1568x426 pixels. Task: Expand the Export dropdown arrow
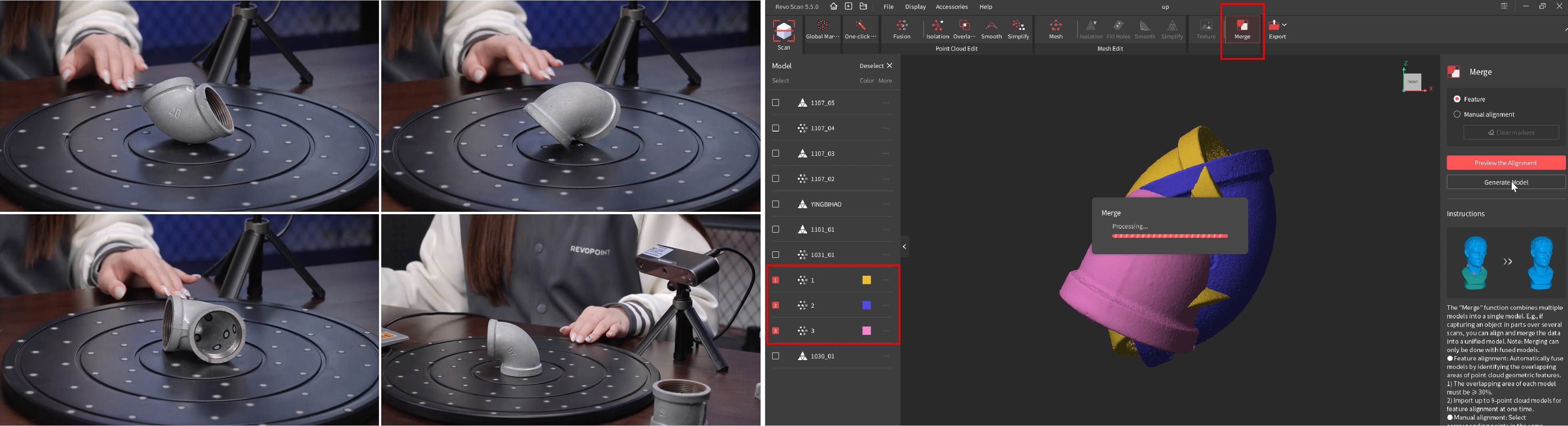click(1284, 25)
